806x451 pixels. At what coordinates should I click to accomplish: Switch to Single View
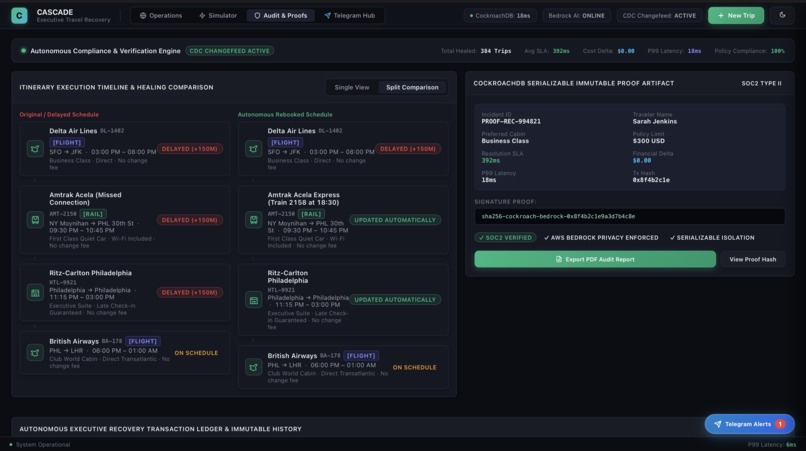coord(352,87)
